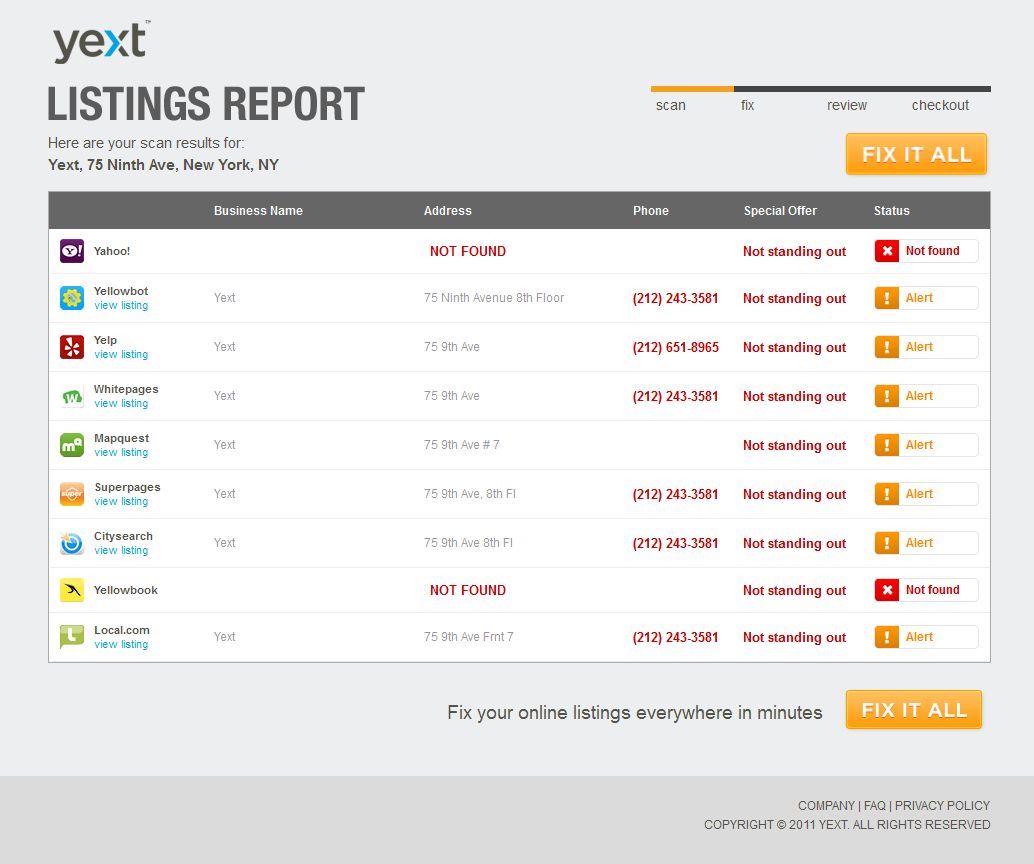
Task: Click the Superpages address 75 9th Ave, 8th Fl
Action: click(470, 494)
